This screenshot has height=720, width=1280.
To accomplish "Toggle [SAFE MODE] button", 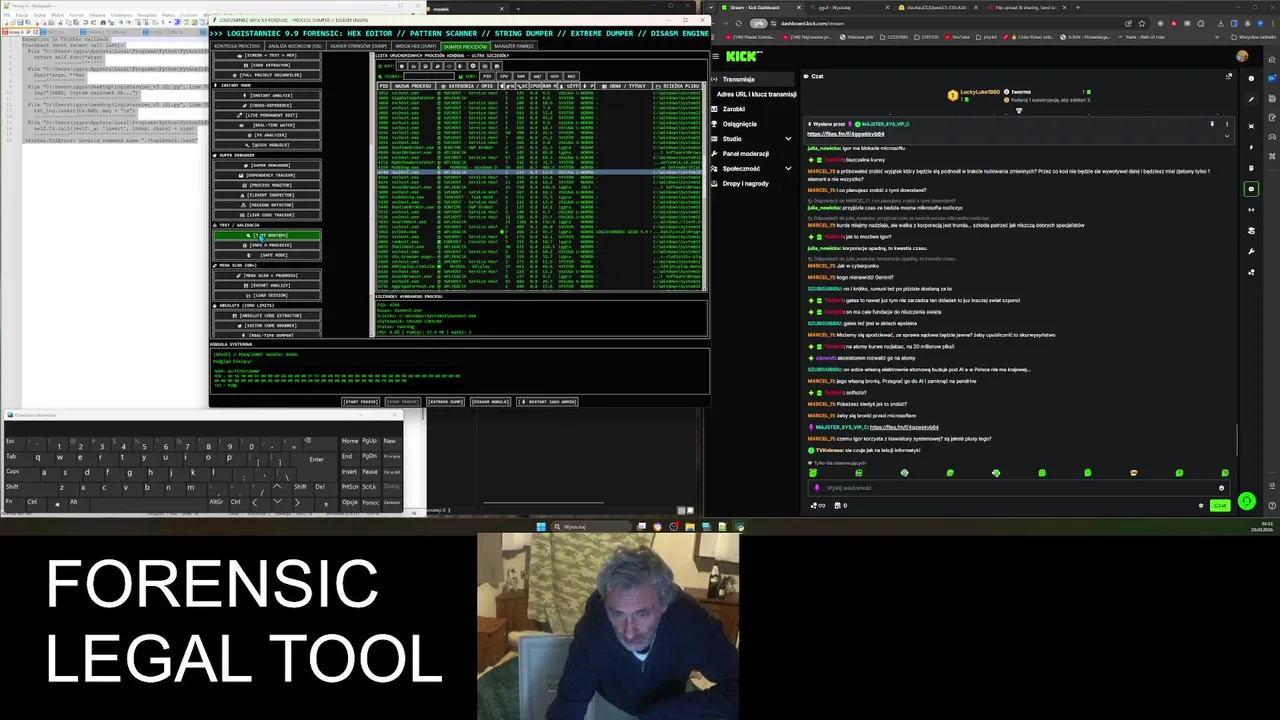I will [x=267, y=255].
